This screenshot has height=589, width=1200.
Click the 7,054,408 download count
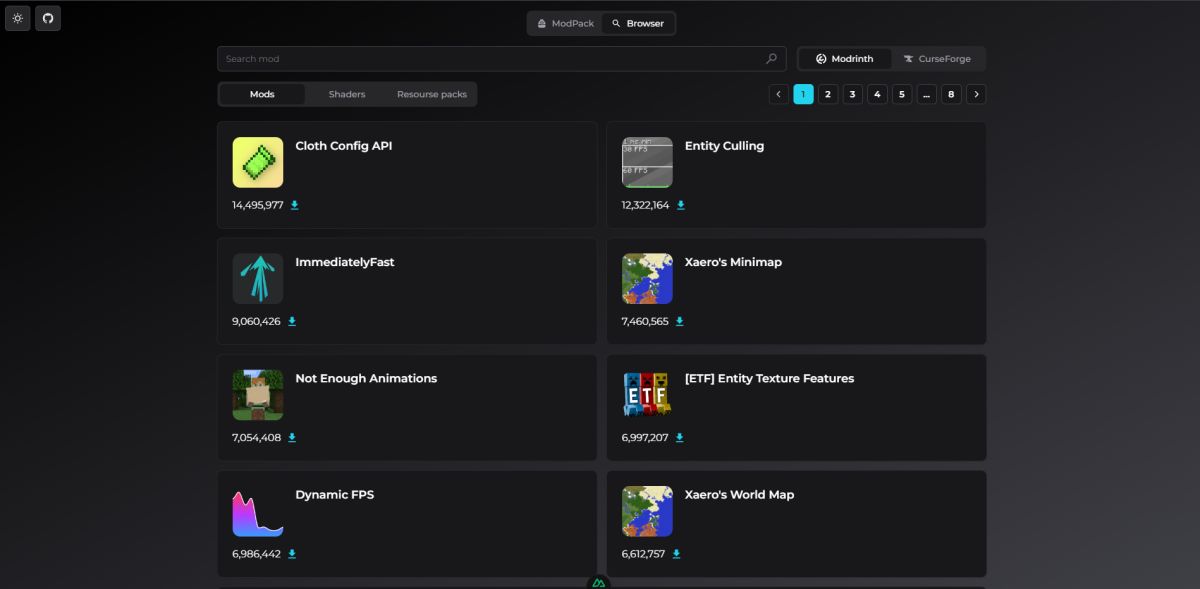256,437
